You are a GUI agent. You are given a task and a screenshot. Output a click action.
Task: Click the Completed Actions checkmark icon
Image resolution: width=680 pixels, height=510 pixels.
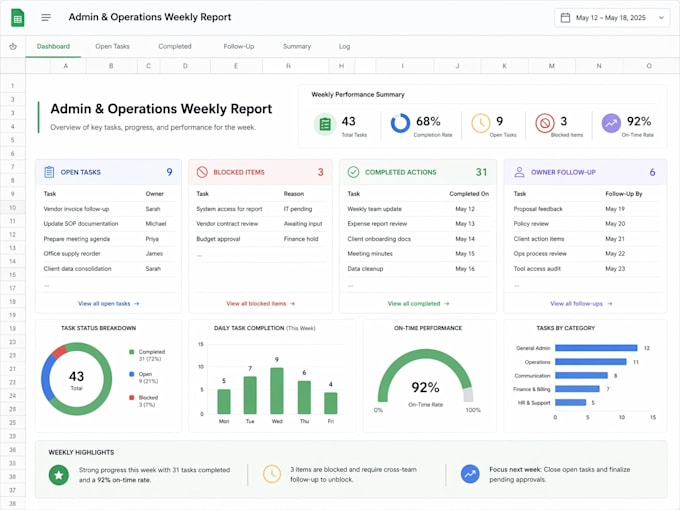click(x=353, y=172)
